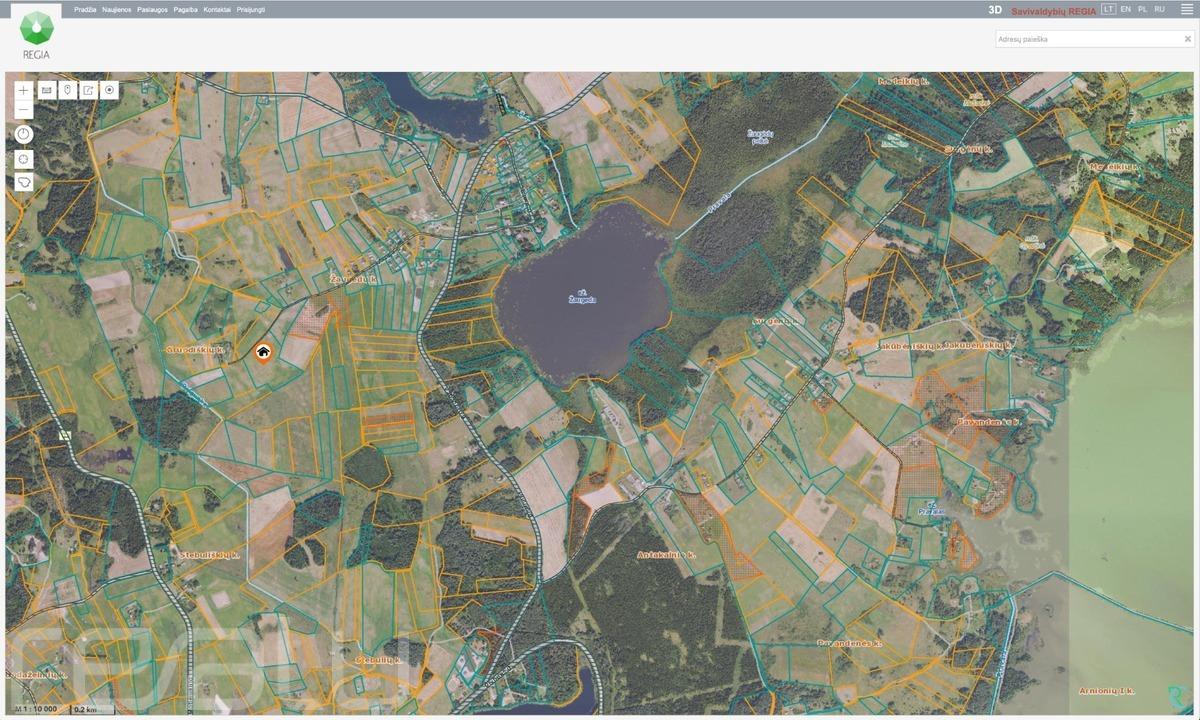Open the share or export map tool
The width and height of the screenshot is (1200, 720).
[x=88, y=90]
